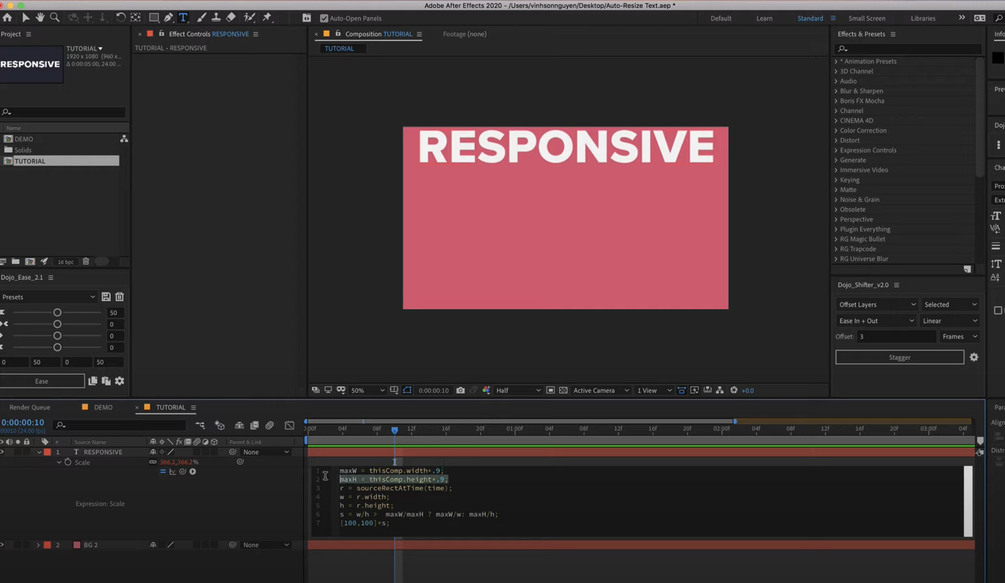This screenshot has width=1005, height=583.
Task: Switch to the Footage (none) tab
Action: pos(465,34)
